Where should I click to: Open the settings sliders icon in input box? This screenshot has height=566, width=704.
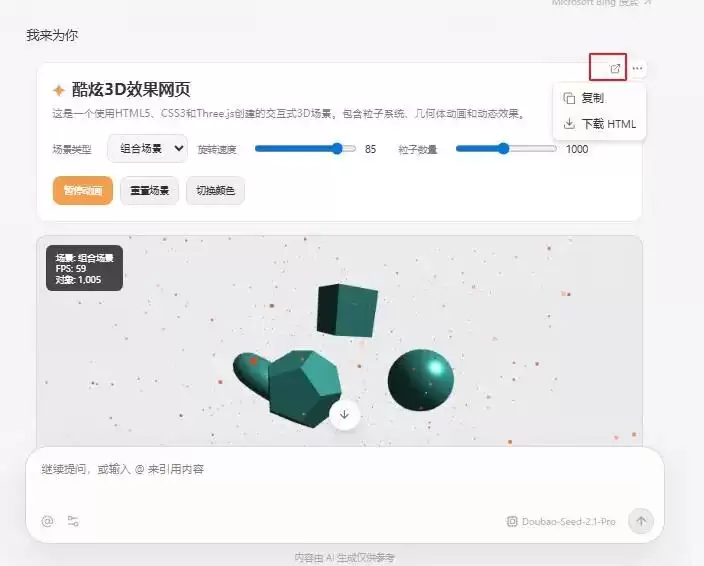coord(73,521)
